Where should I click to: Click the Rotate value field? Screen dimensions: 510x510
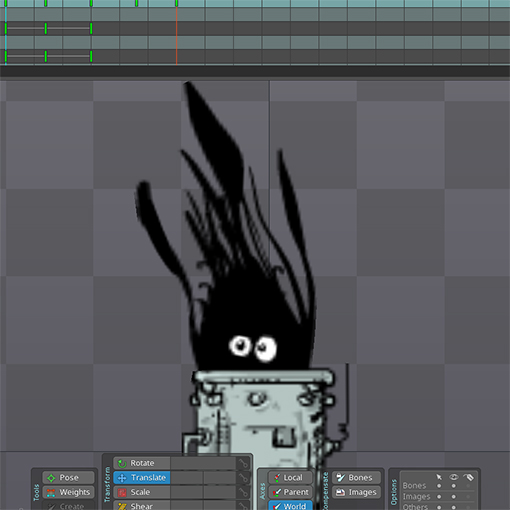pos(203,463)
